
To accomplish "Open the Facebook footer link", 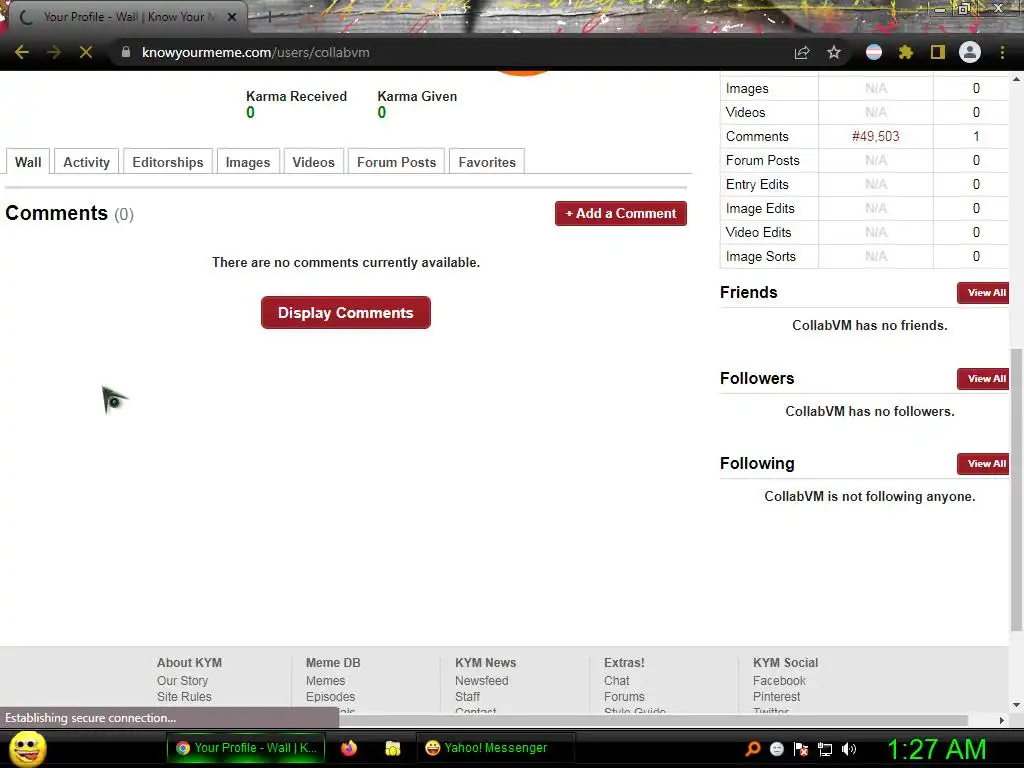I will (779, 680).
